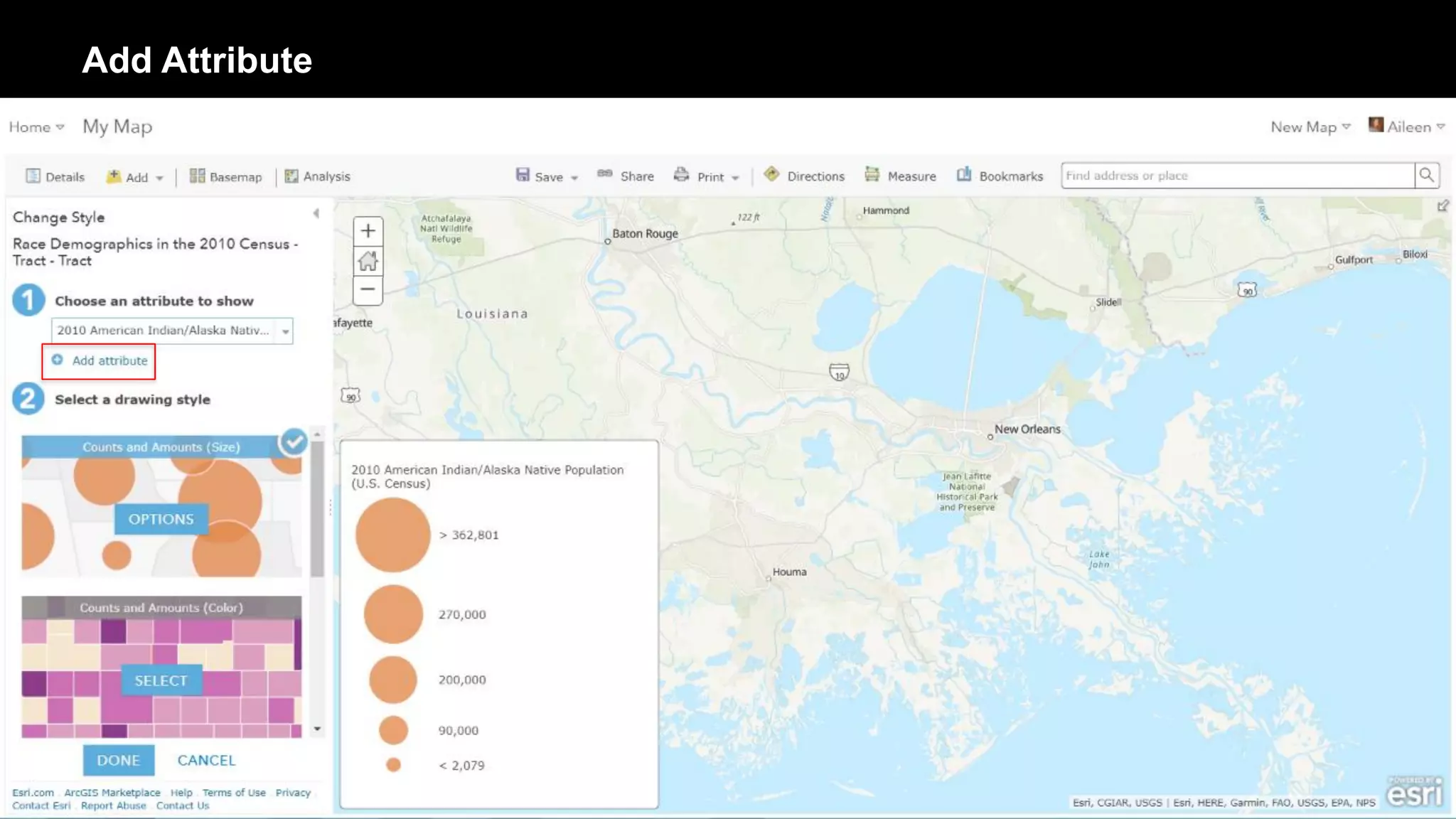Click into the Find address or place field
The width and height of the screenshot is (1456, 819).
1237,176
